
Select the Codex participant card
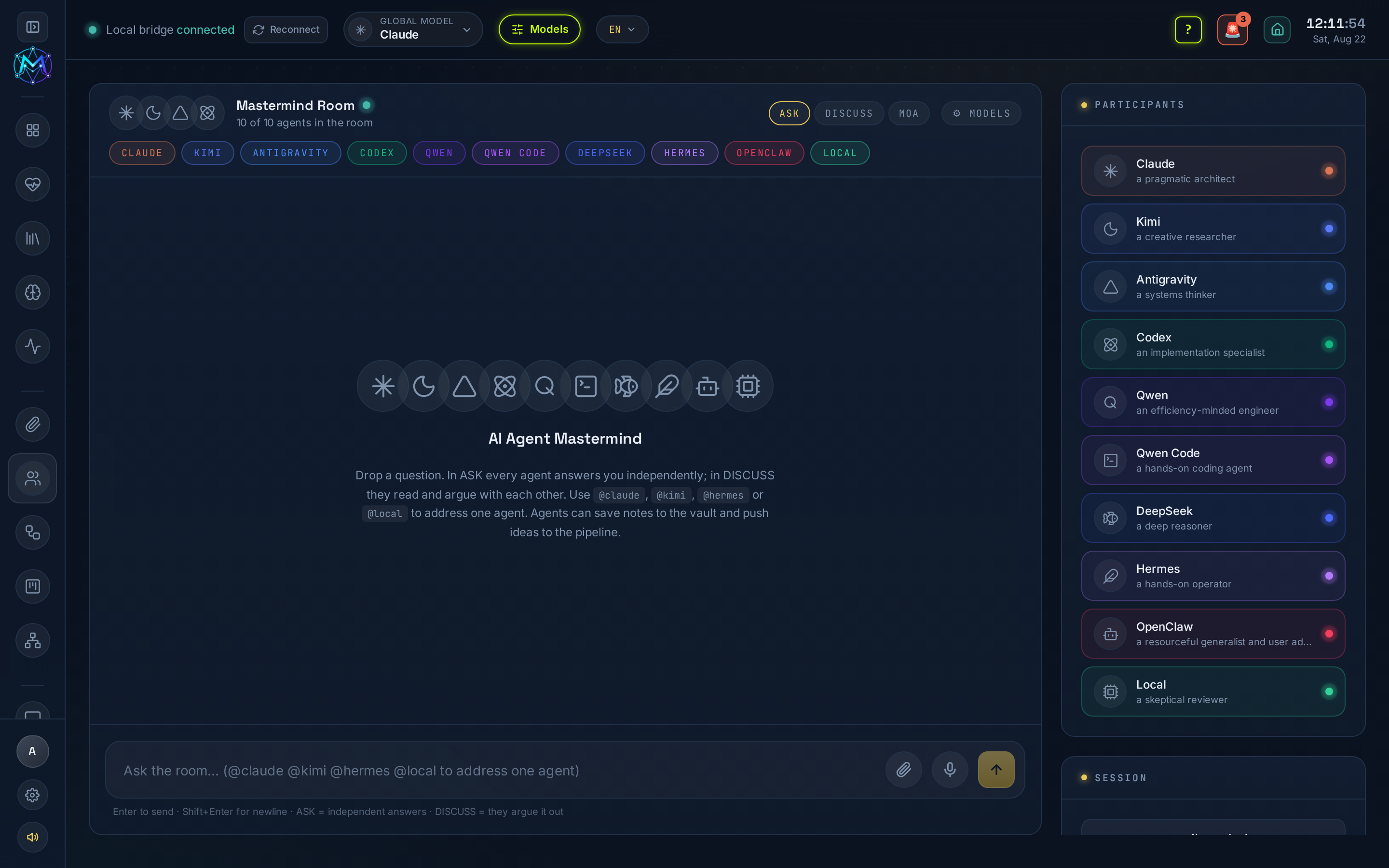(1213, 344)
